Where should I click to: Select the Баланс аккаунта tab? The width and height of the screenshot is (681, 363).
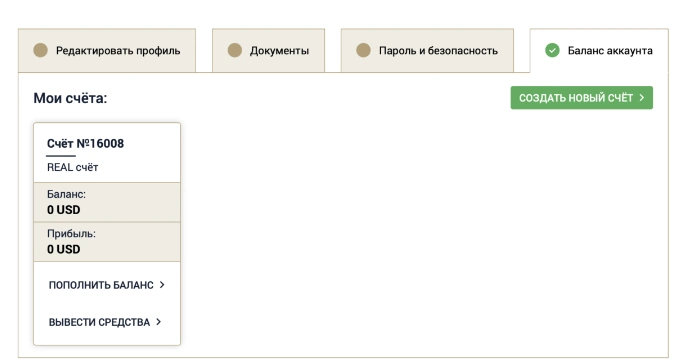click(599, 50)
